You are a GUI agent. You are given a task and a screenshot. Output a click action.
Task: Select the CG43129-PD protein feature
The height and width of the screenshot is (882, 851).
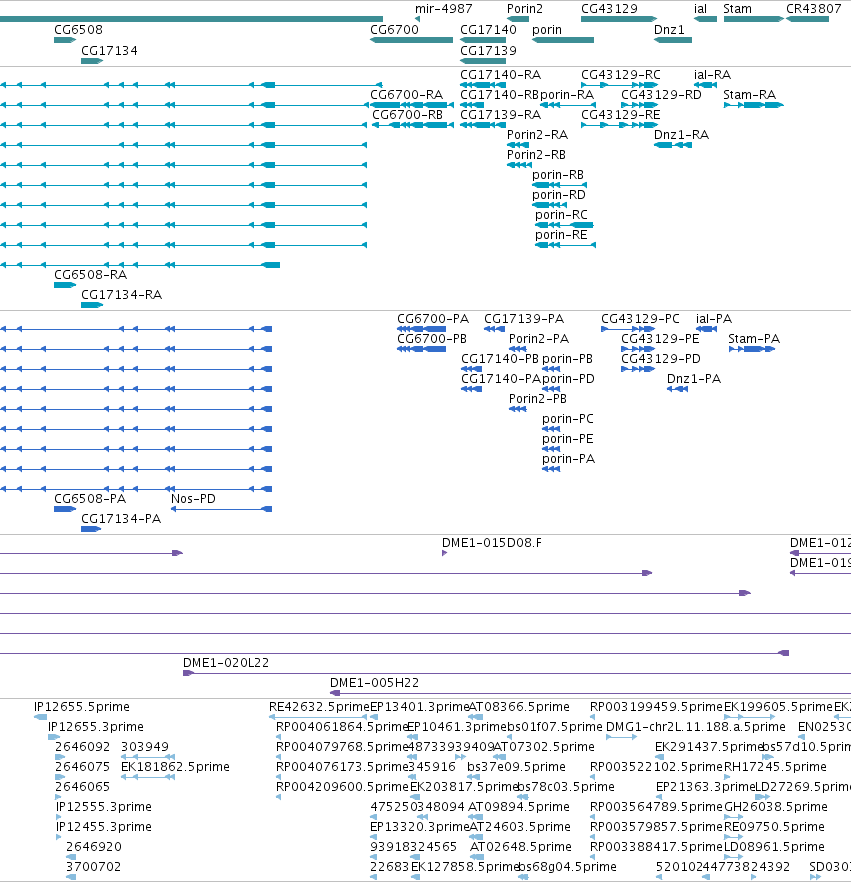click(660, 359)
